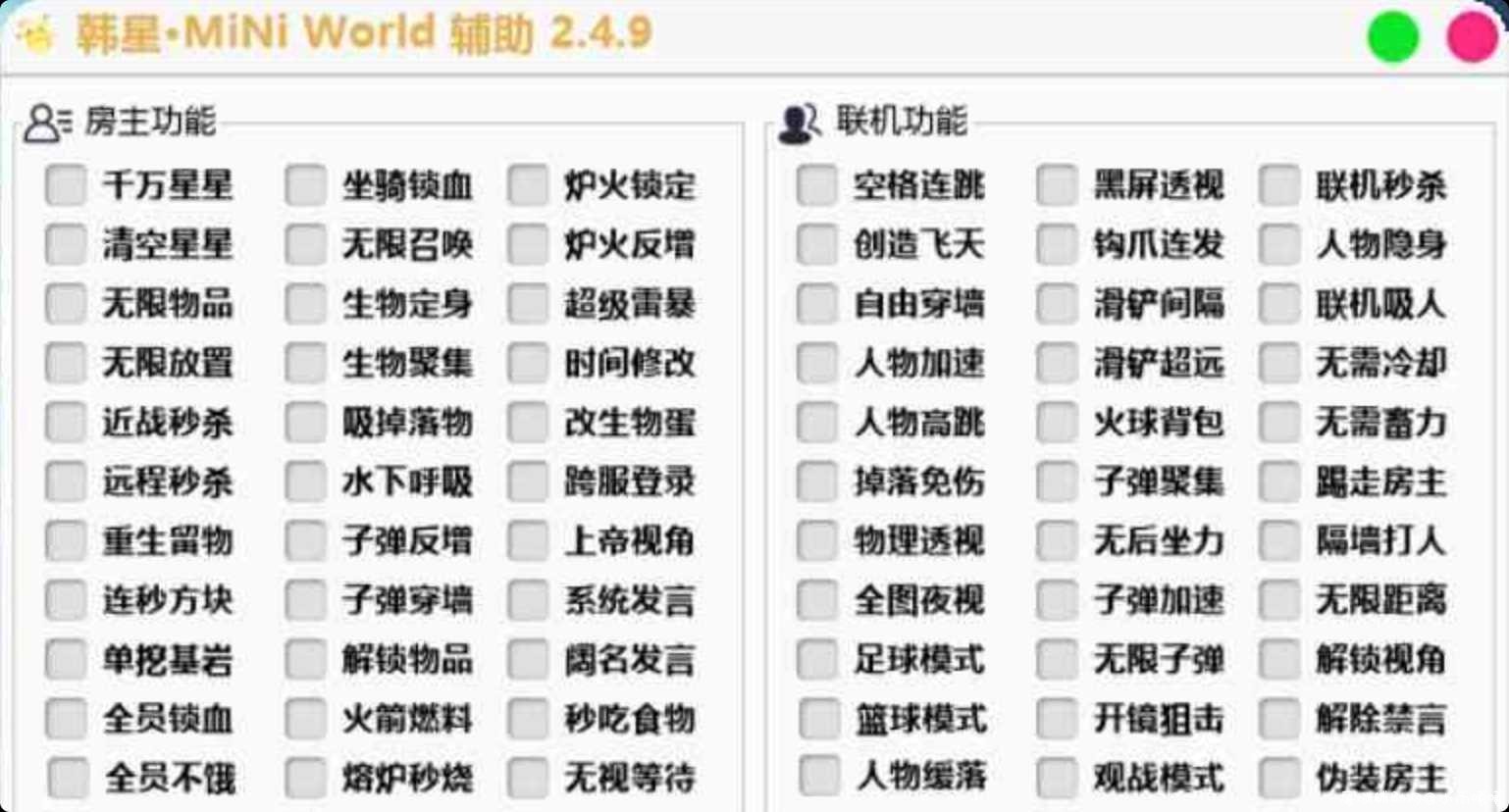Check the 无限放置 box
The width and height of the screenshot is (1509, 812).
(x=67, y=363)
